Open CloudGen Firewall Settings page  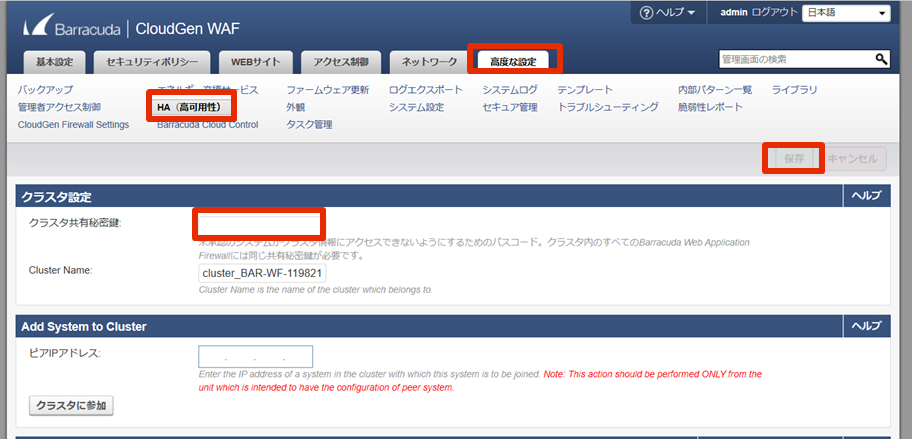(x=73, y=124)
